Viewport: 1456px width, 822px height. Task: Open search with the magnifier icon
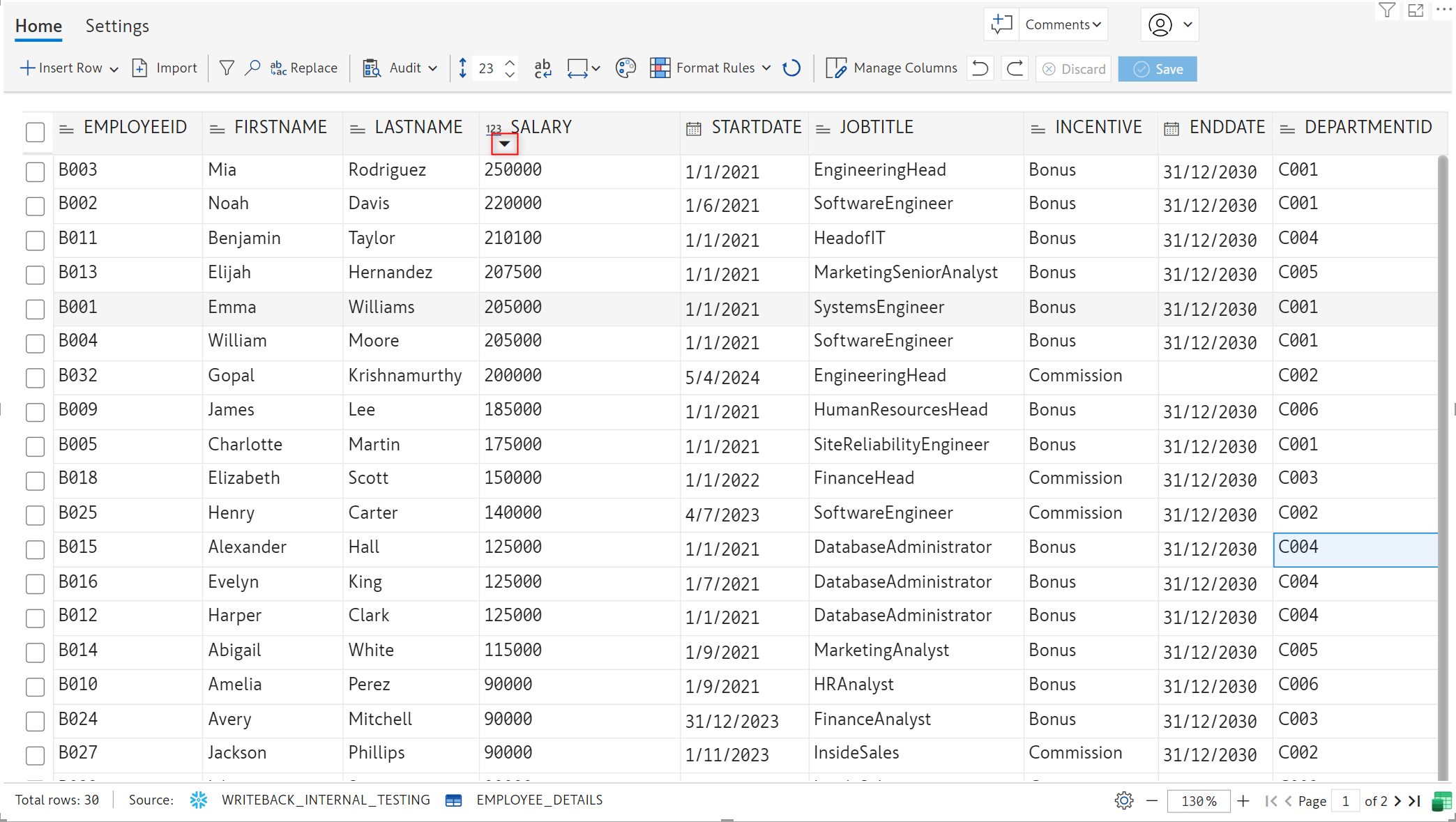point(252,68)
